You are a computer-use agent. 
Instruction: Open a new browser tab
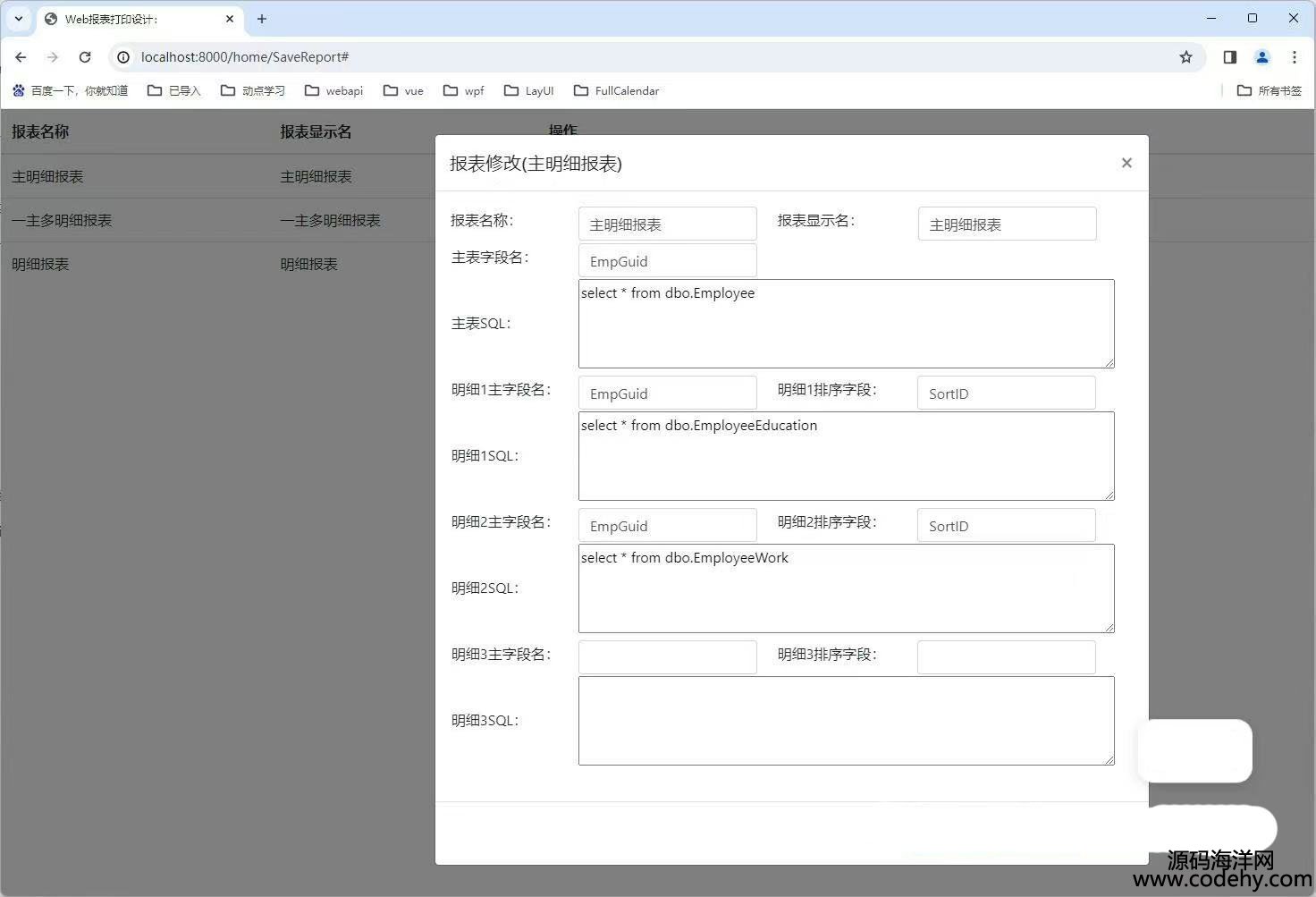pos(262,19)
